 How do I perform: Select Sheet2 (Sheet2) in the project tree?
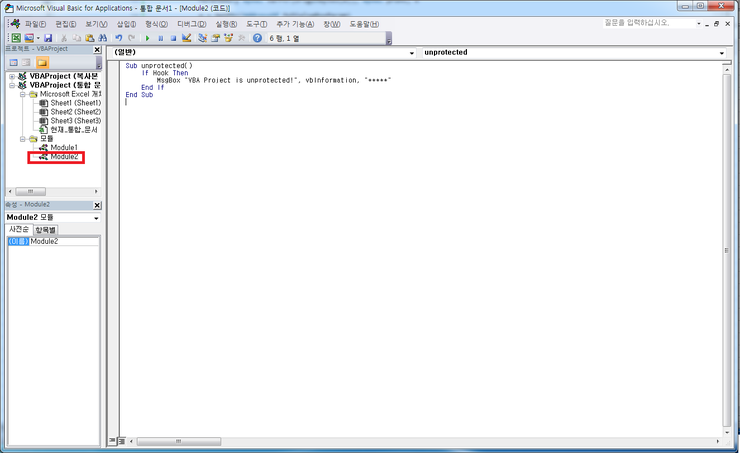tap(75, 112)
